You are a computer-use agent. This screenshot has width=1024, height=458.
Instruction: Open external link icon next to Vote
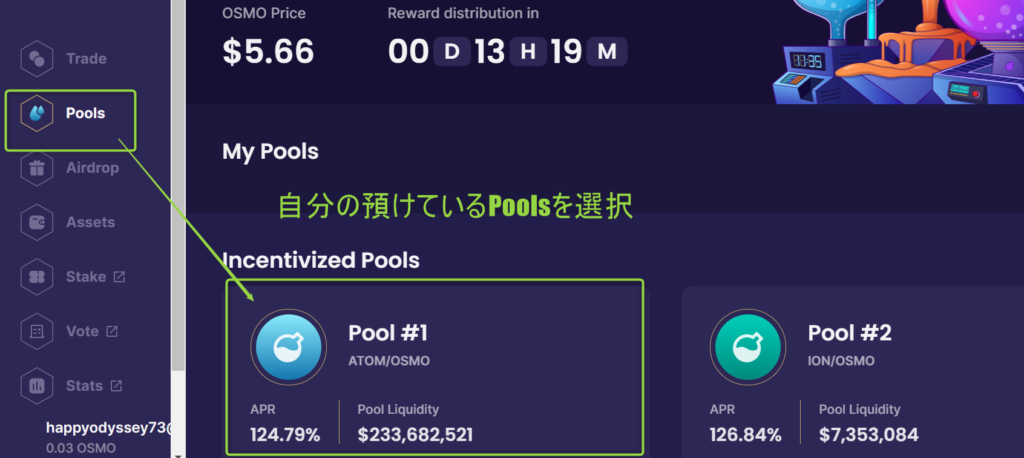pos(112,331)
